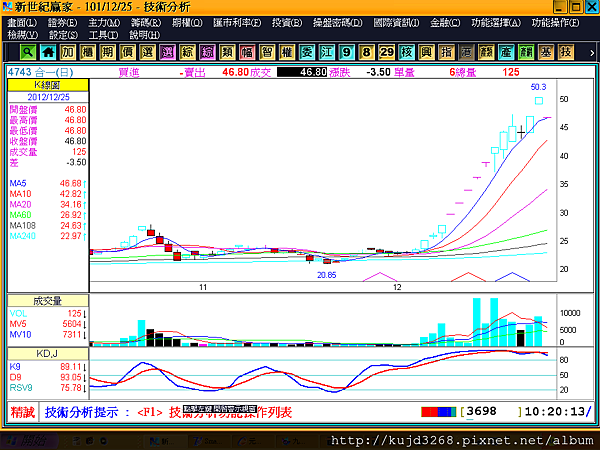Click the 開始 Start button on taskbar
600x450 pixels.
pyautogui.click(x=29, y=441)
